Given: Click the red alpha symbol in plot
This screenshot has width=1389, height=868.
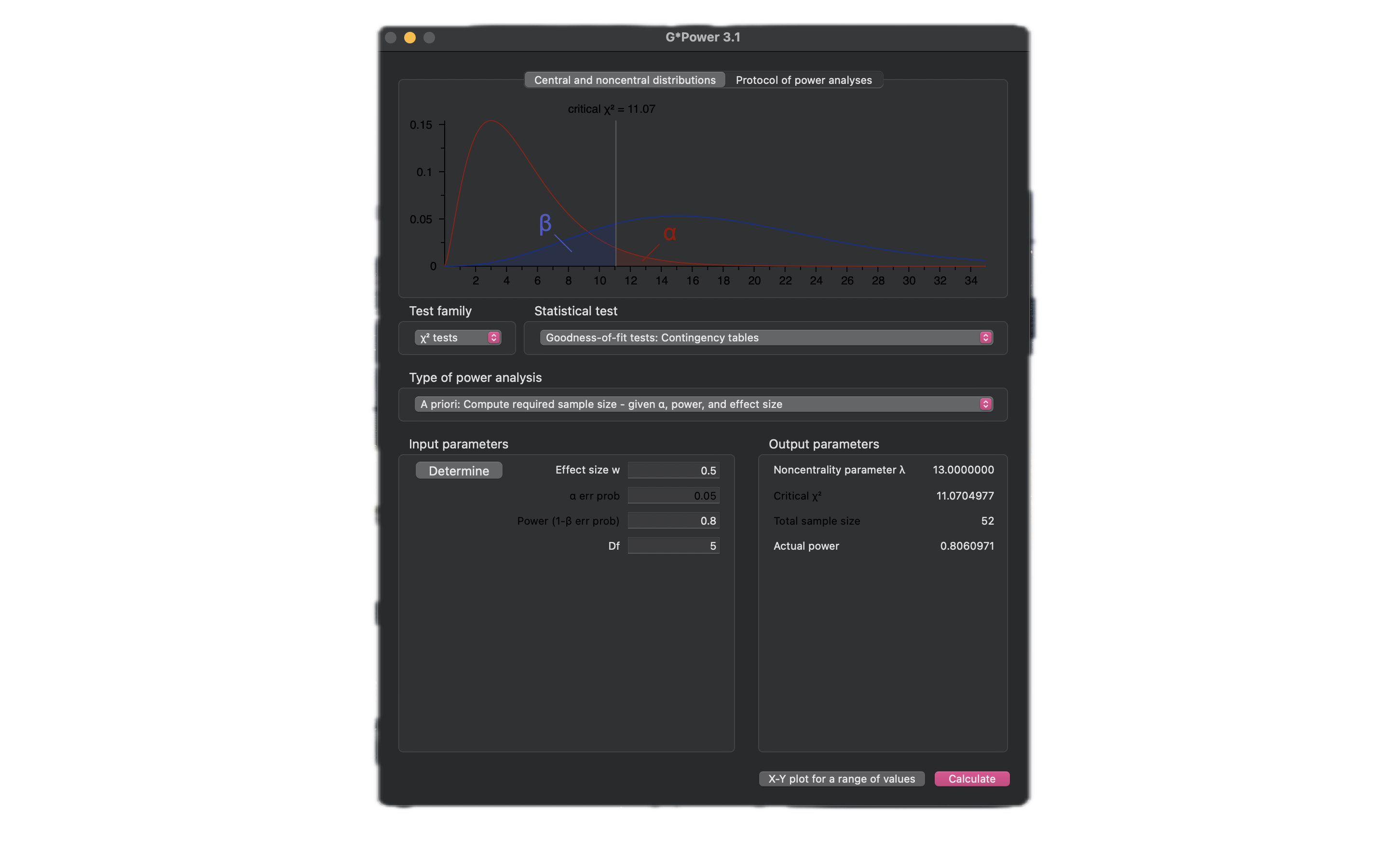Looking at the screenshot, I should (x=669, y=234).
